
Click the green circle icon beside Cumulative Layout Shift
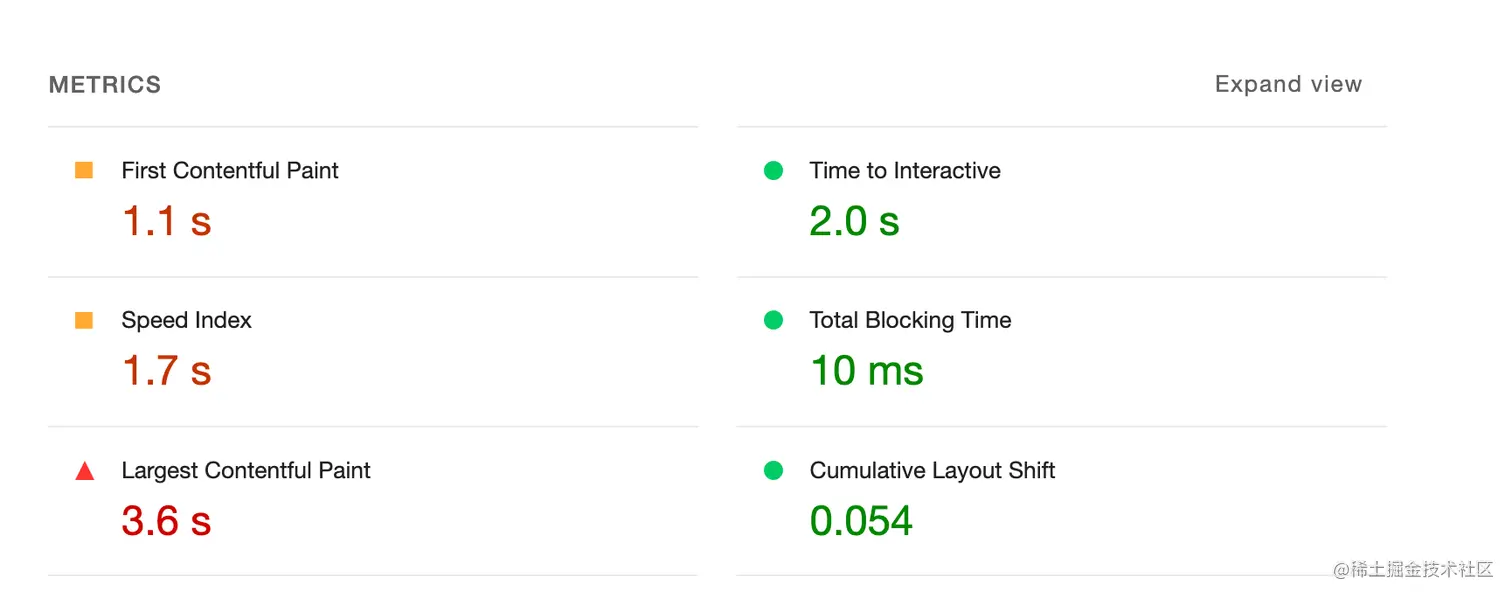pos(773,471)
